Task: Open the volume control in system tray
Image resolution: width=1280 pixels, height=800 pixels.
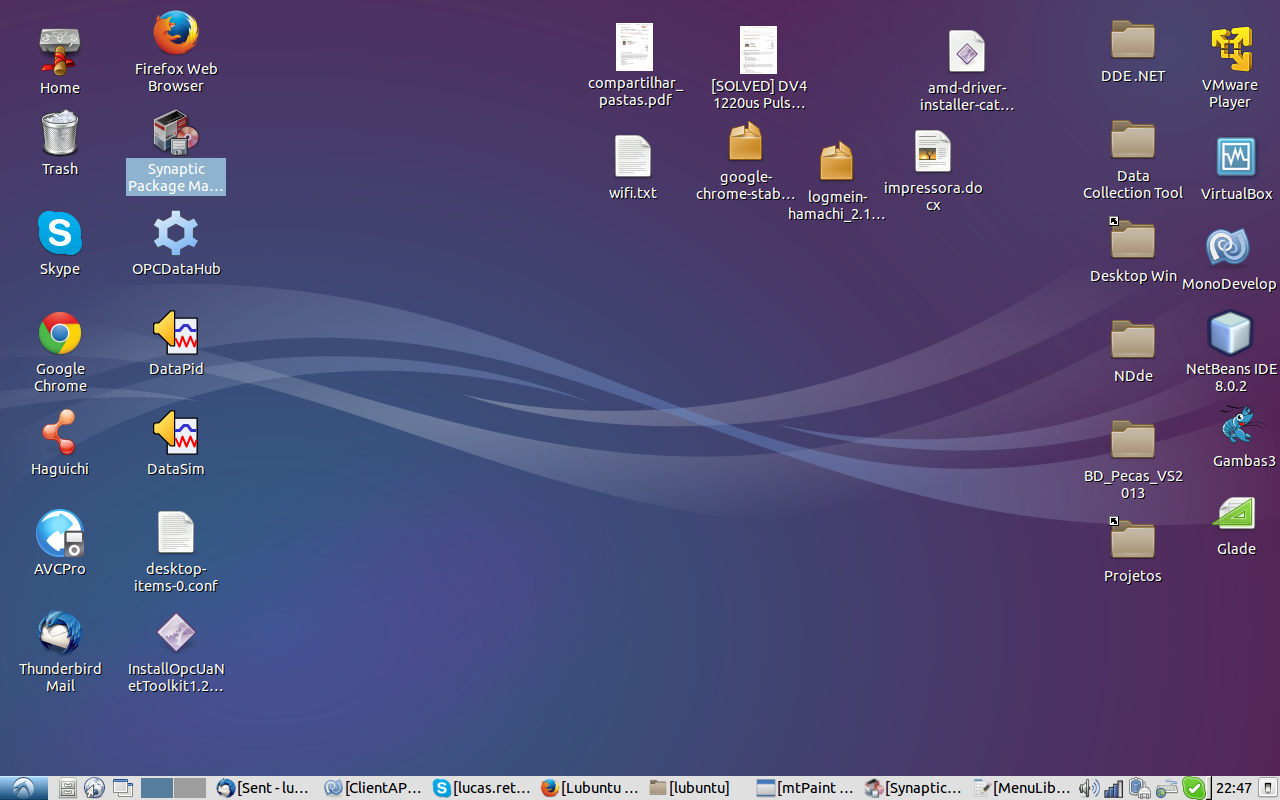Action: [1090, 787]
